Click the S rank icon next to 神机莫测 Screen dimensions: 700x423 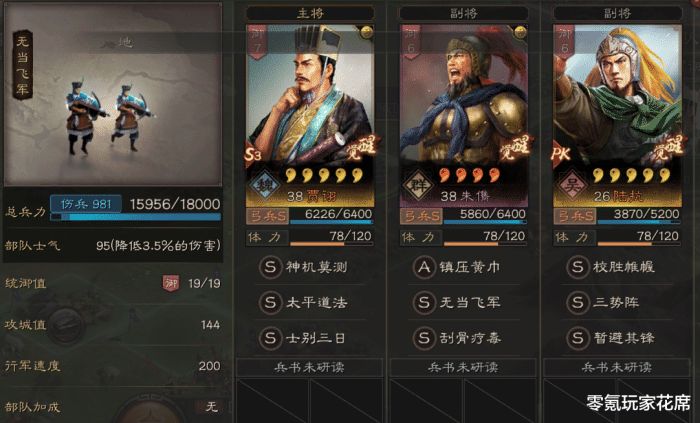[270, 267]
